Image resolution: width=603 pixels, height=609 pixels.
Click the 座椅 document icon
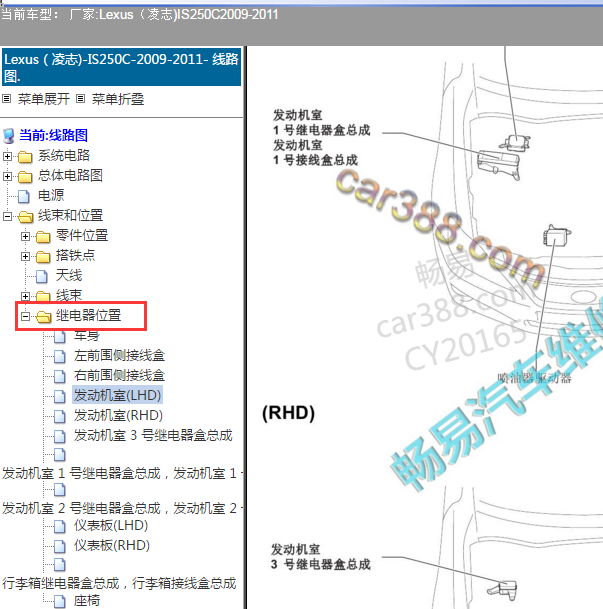pyautogui.click(x=60, y=601)
